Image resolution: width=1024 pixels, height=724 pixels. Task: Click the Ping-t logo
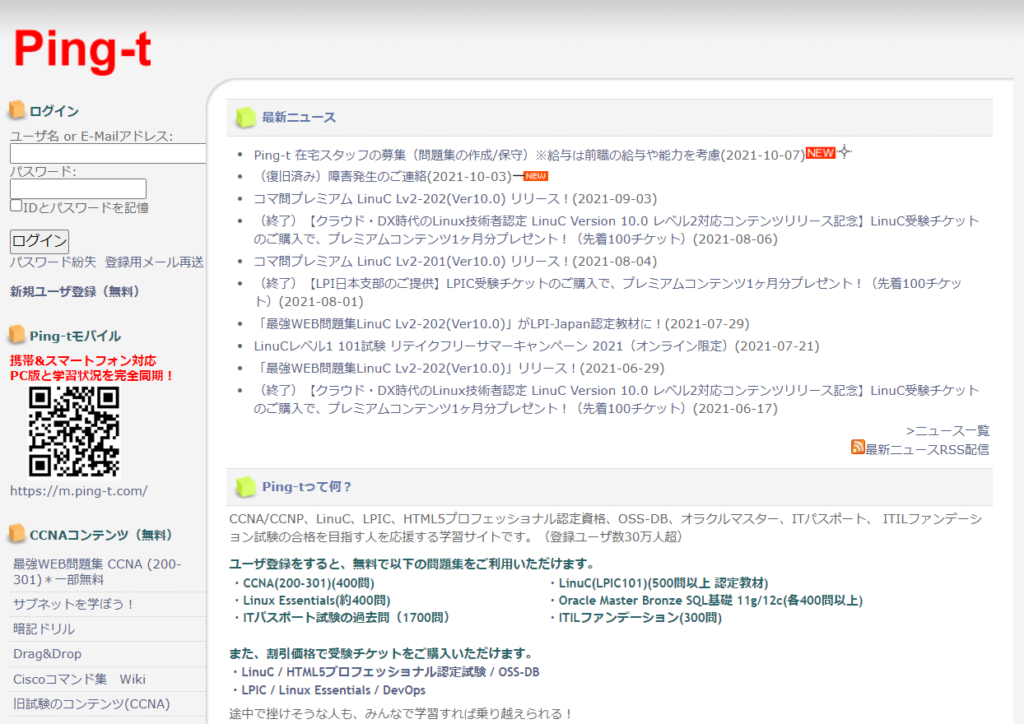click(x=82, y=50)
